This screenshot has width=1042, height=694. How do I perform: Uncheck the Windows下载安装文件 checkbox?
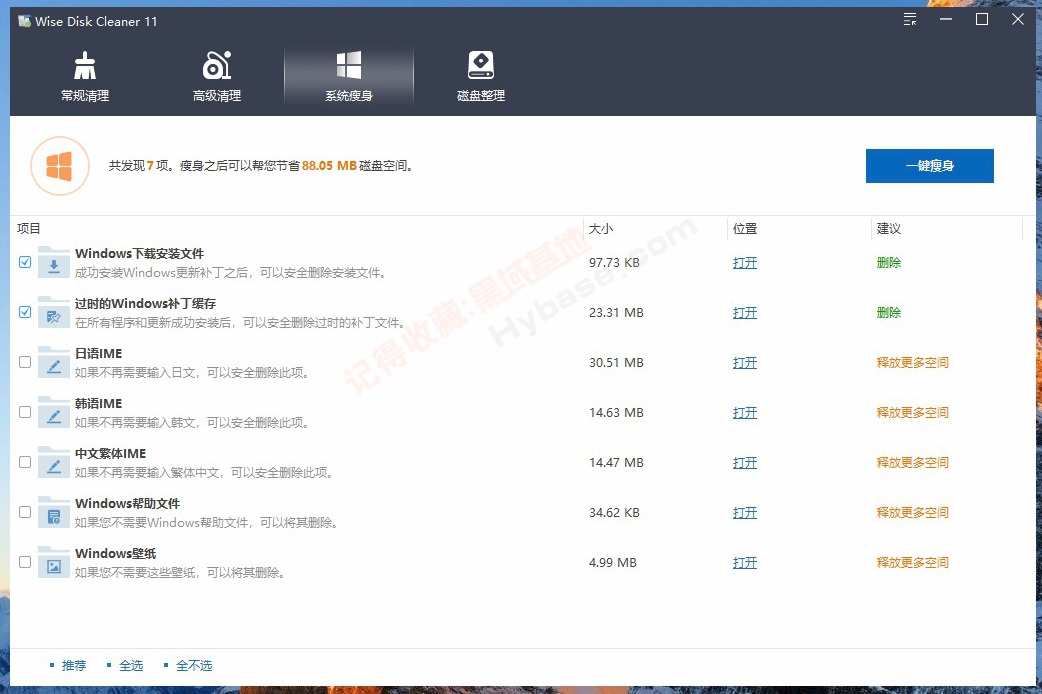[25, 262]
